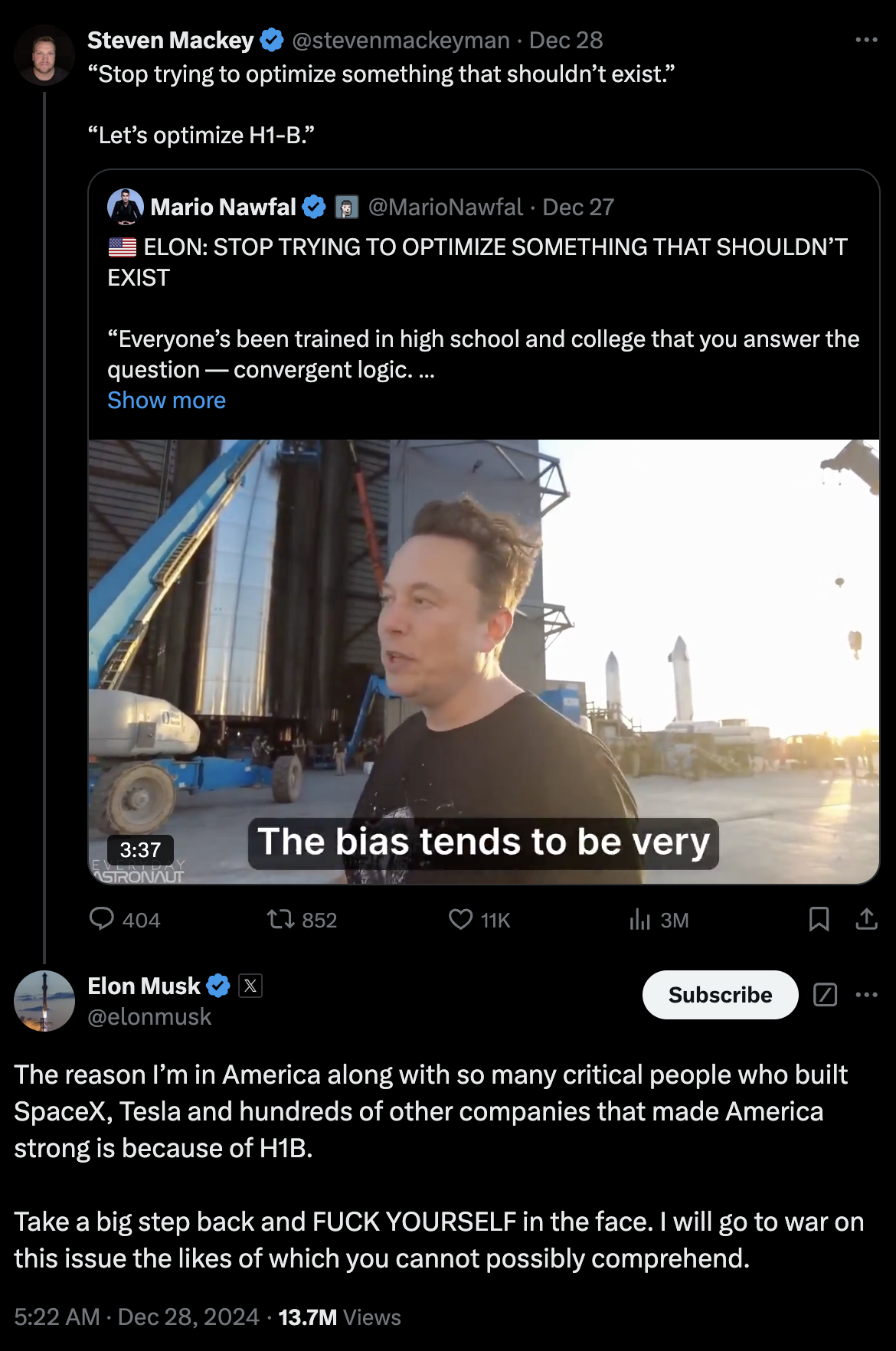Open the @elonmusk handle link
Screen dimensions: 896x1351
(149, 1016)
